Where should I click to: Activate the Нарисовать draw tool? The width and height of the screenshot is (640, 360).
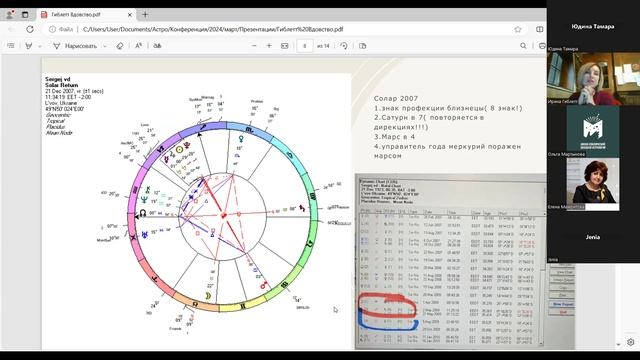point(75,46)
